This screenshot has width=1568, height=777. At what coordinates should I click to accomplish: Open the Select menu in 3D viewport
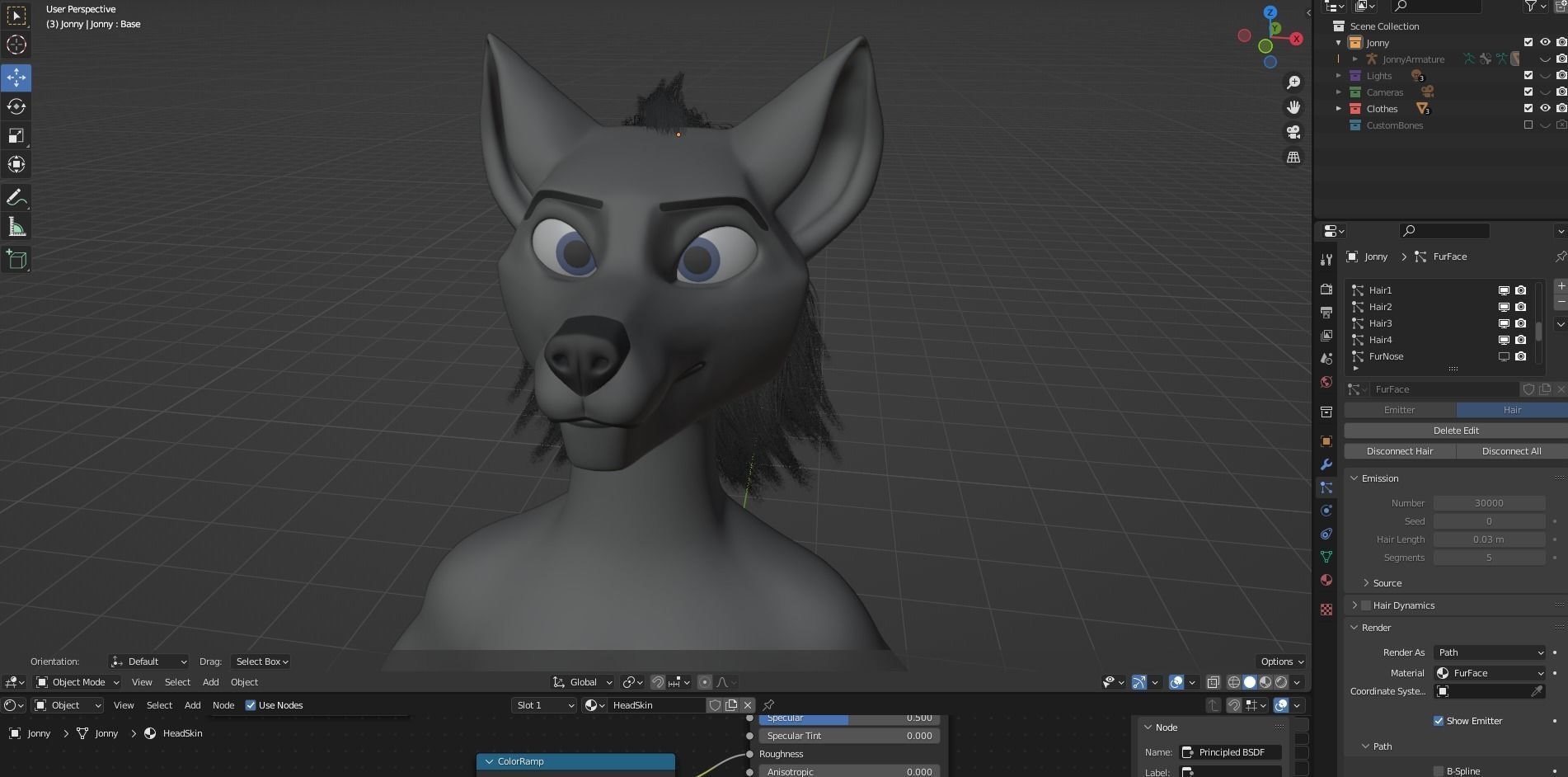point(177,682)
